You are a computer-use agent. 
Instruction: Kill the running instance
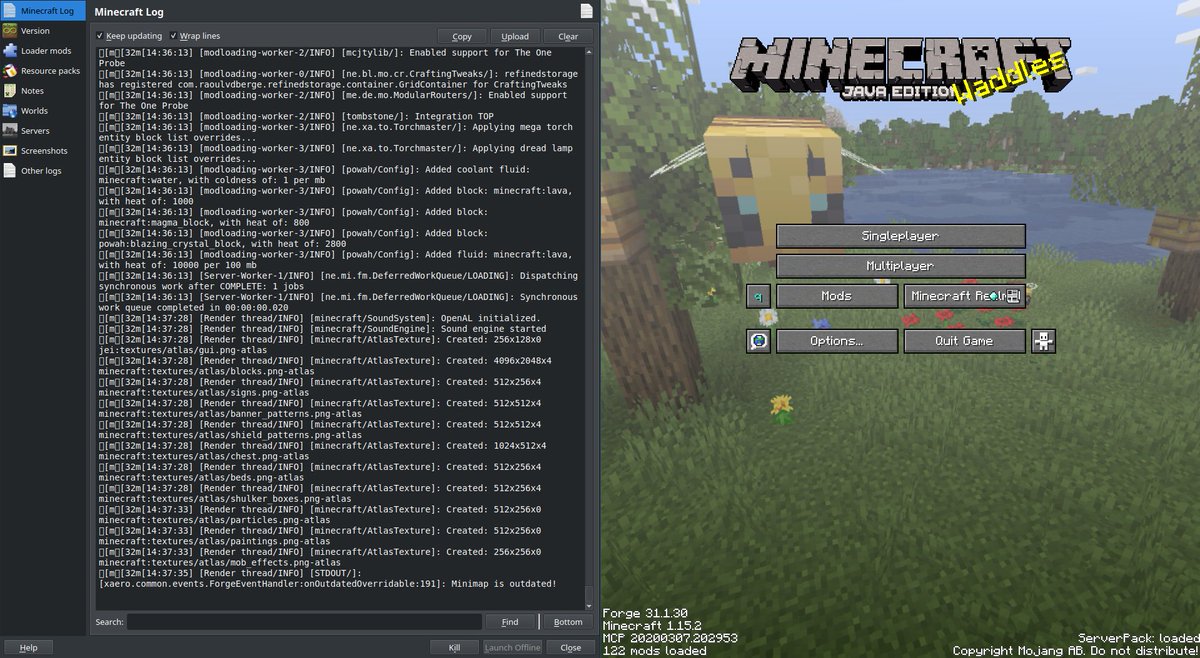click(x=455, y=647)
